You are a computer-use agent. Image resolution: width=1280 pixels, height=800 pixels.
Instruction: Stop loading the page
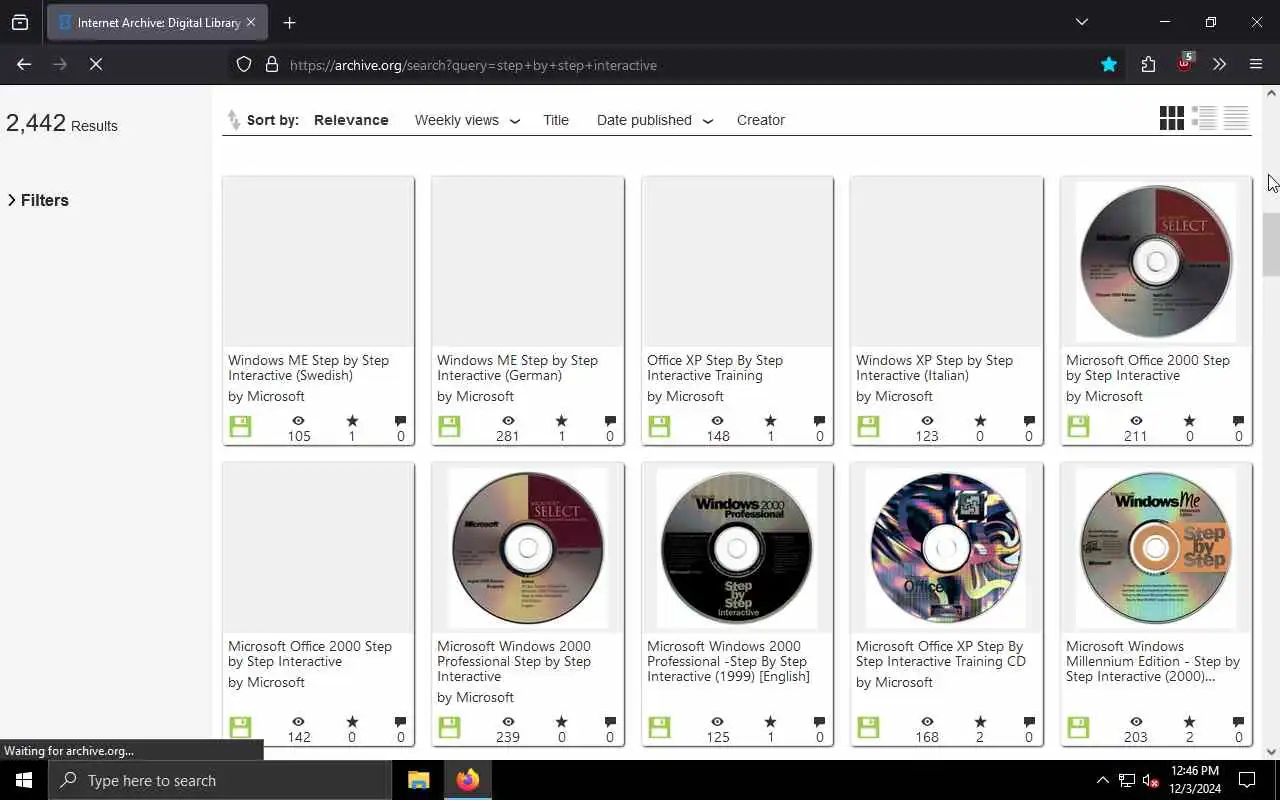tap(96, 64)
